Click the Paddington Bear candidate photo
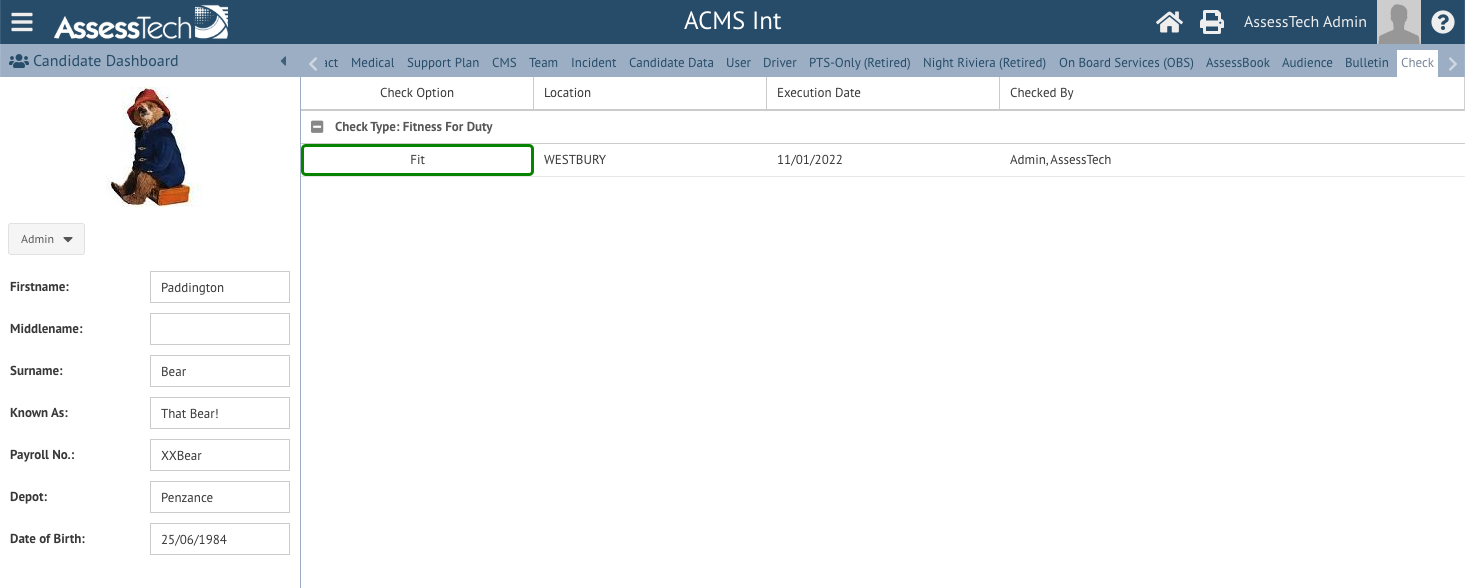This screenshot has height=588, width=1465. click(x=150, y=147)
